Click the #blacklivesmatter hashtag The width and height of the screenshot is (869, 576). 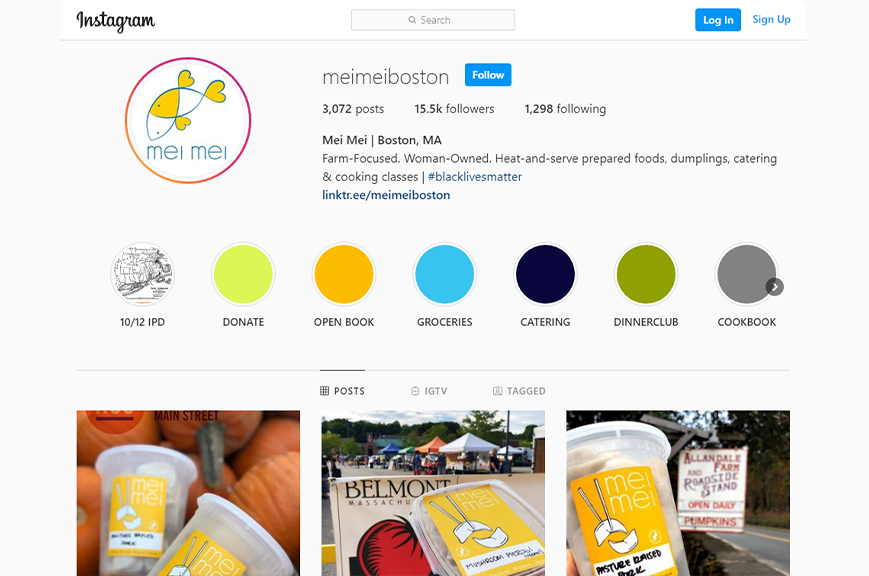475,177
